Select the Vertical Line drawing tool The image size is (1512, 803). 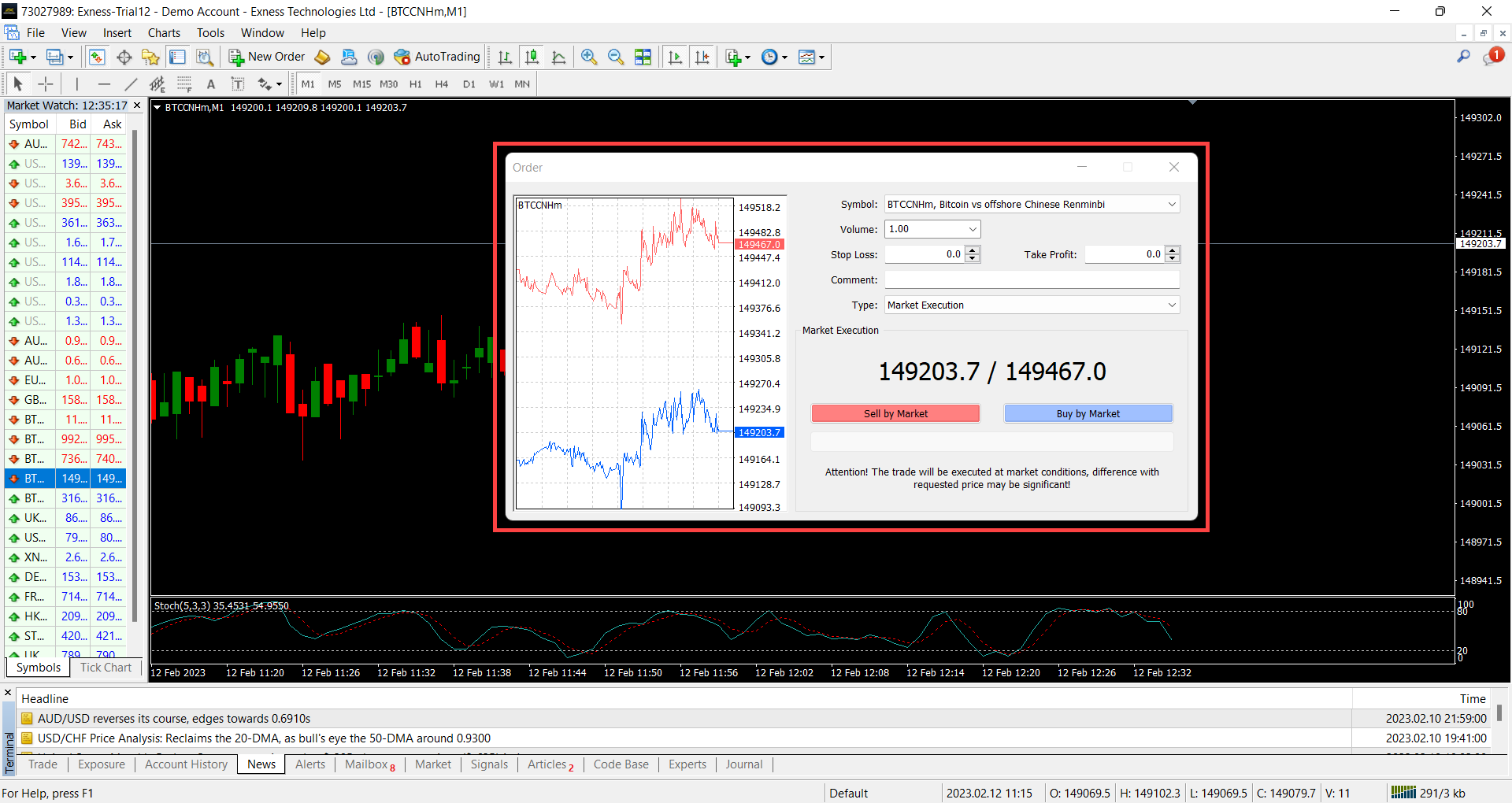[x=76, y=83]
